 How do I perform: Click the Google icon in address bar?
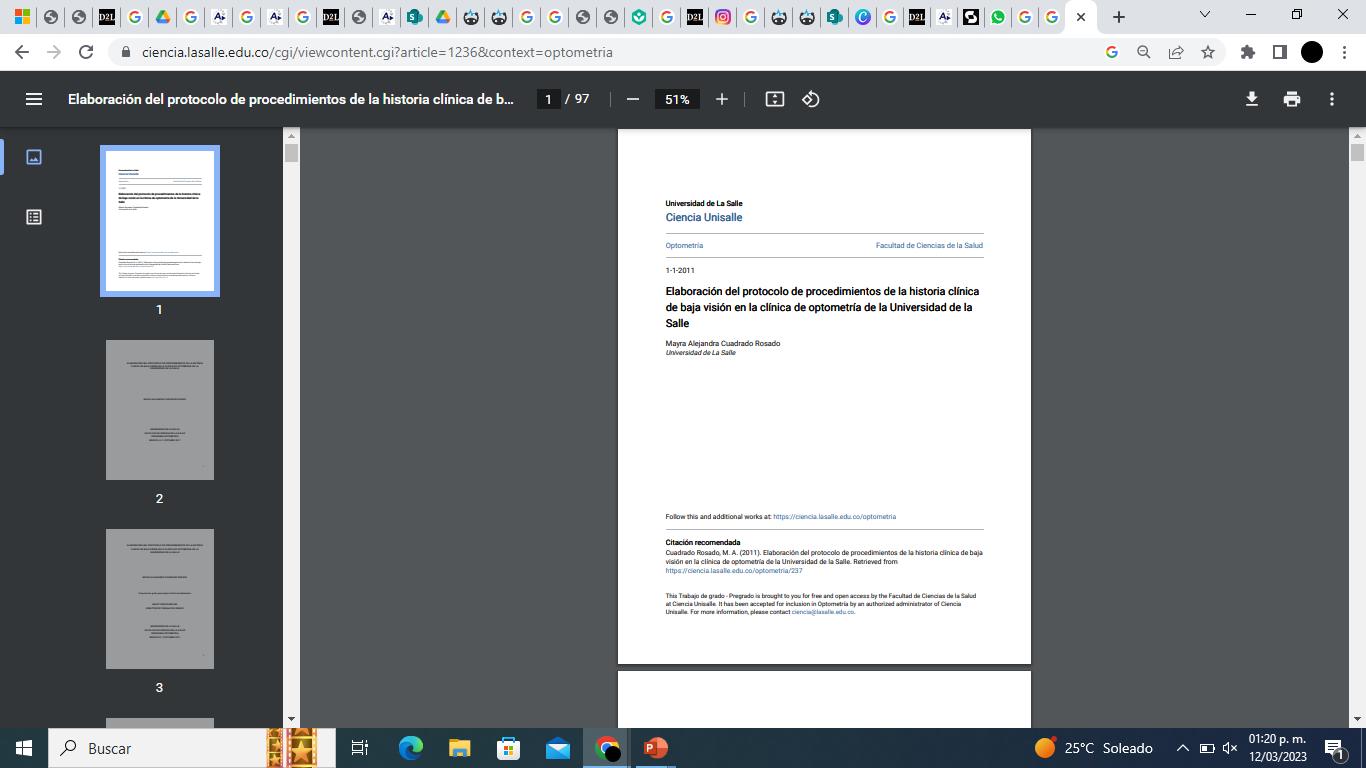[x=1112, y=52]
